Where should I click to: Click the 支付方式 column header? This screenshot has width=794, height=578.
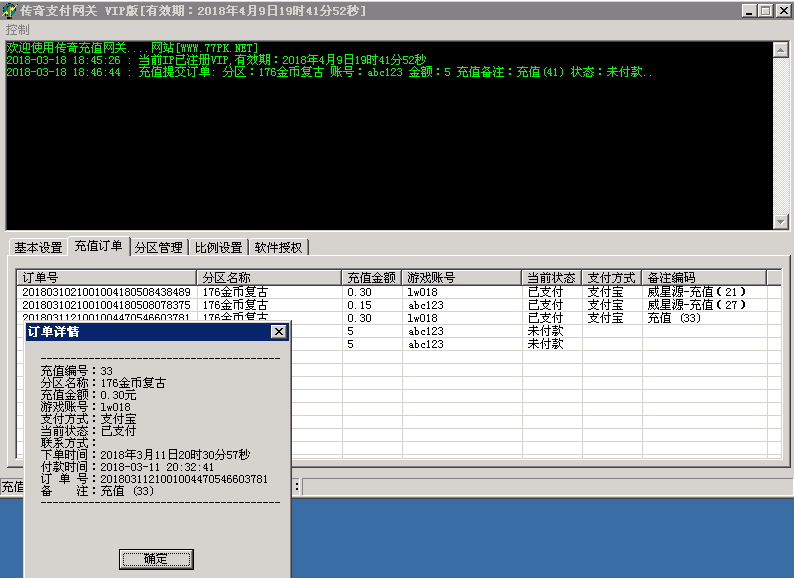[x=611, y=278]
